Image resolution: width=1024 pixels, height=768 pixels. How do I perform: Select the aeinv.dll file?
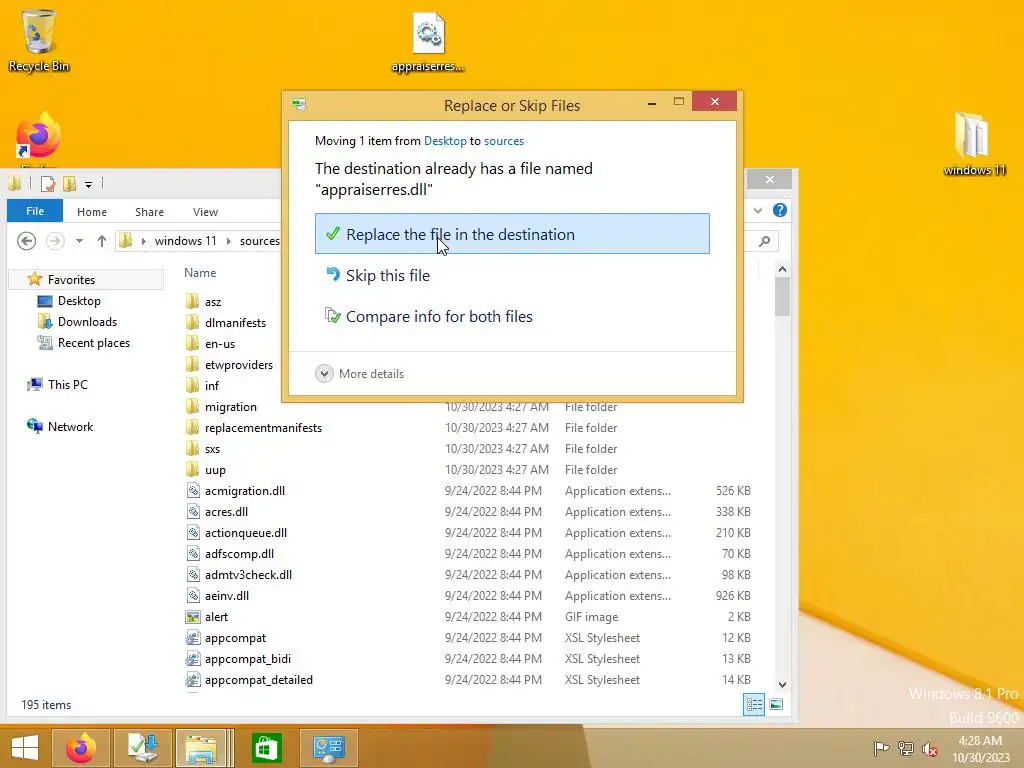[227, 596]
